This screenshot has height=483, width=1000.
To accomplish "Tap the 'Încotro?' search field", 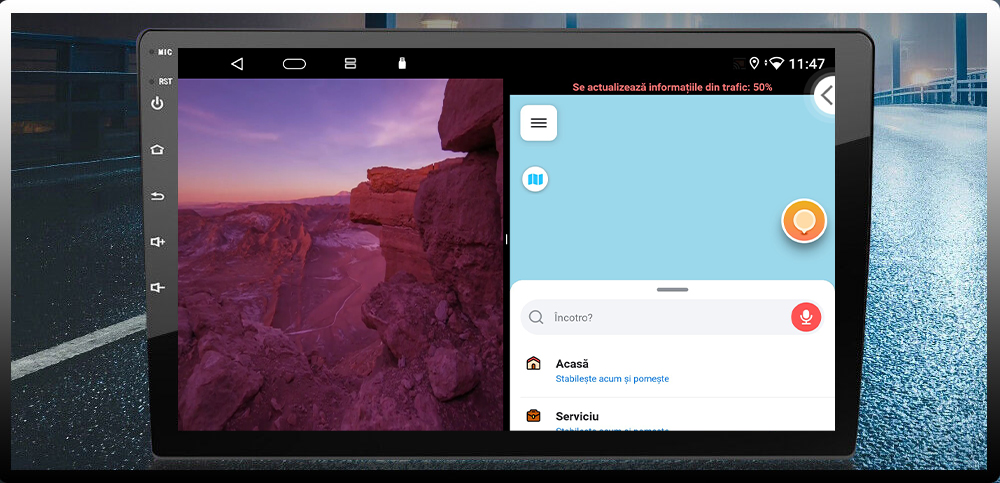I will 672,317.
